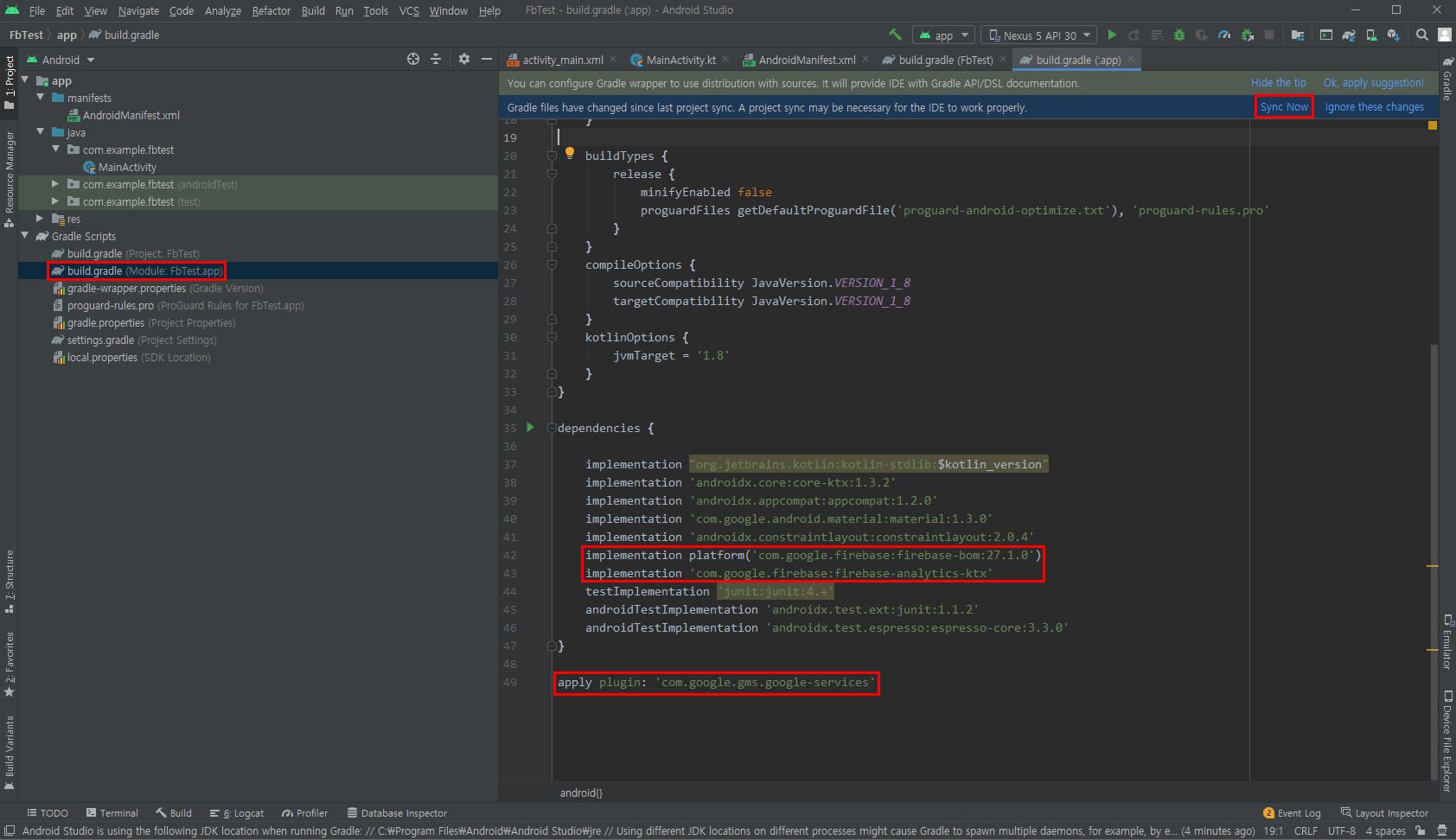
Task: Select gradle-wrapper.properties in tree
Action: click(x=157, y=288)
